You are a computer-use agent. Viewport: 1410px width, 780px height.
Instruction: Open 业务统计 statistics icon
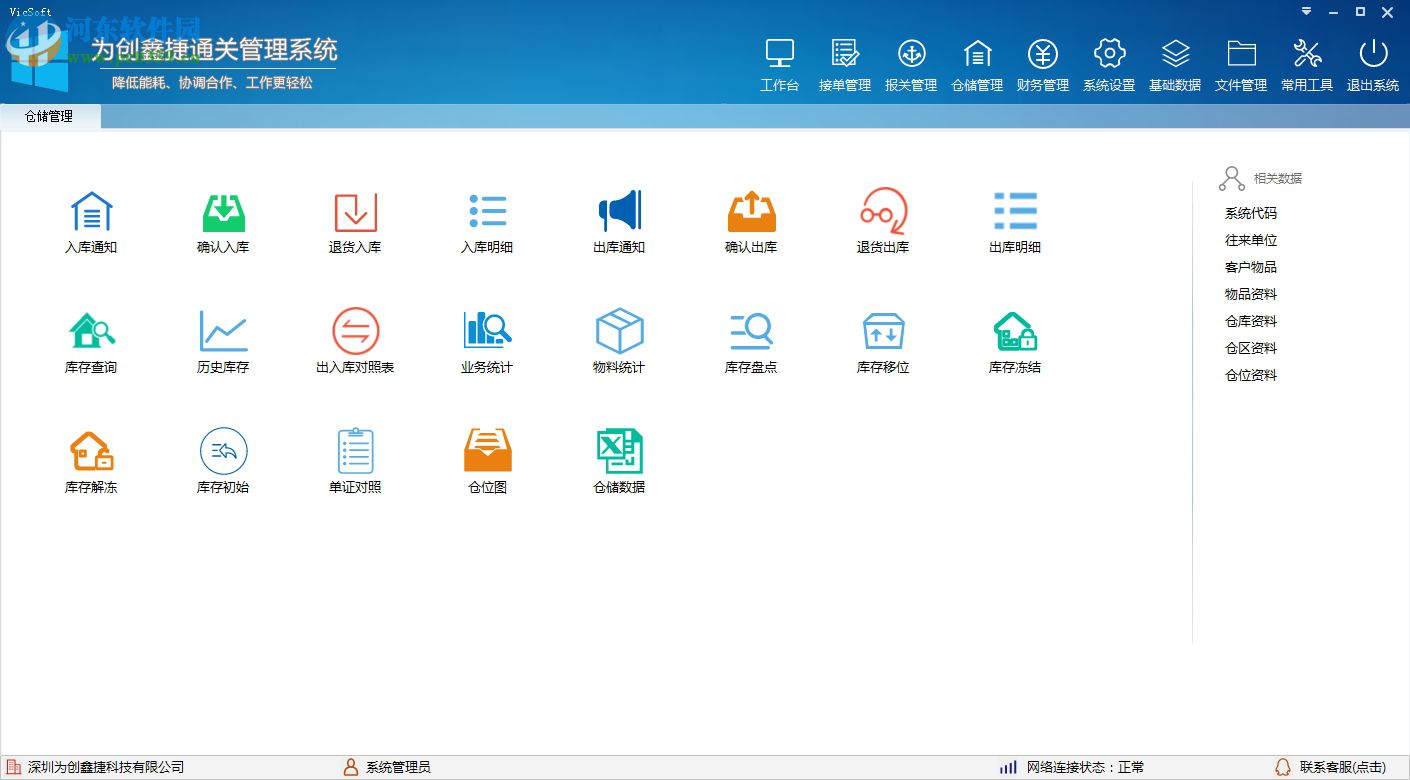coord(487,330)
